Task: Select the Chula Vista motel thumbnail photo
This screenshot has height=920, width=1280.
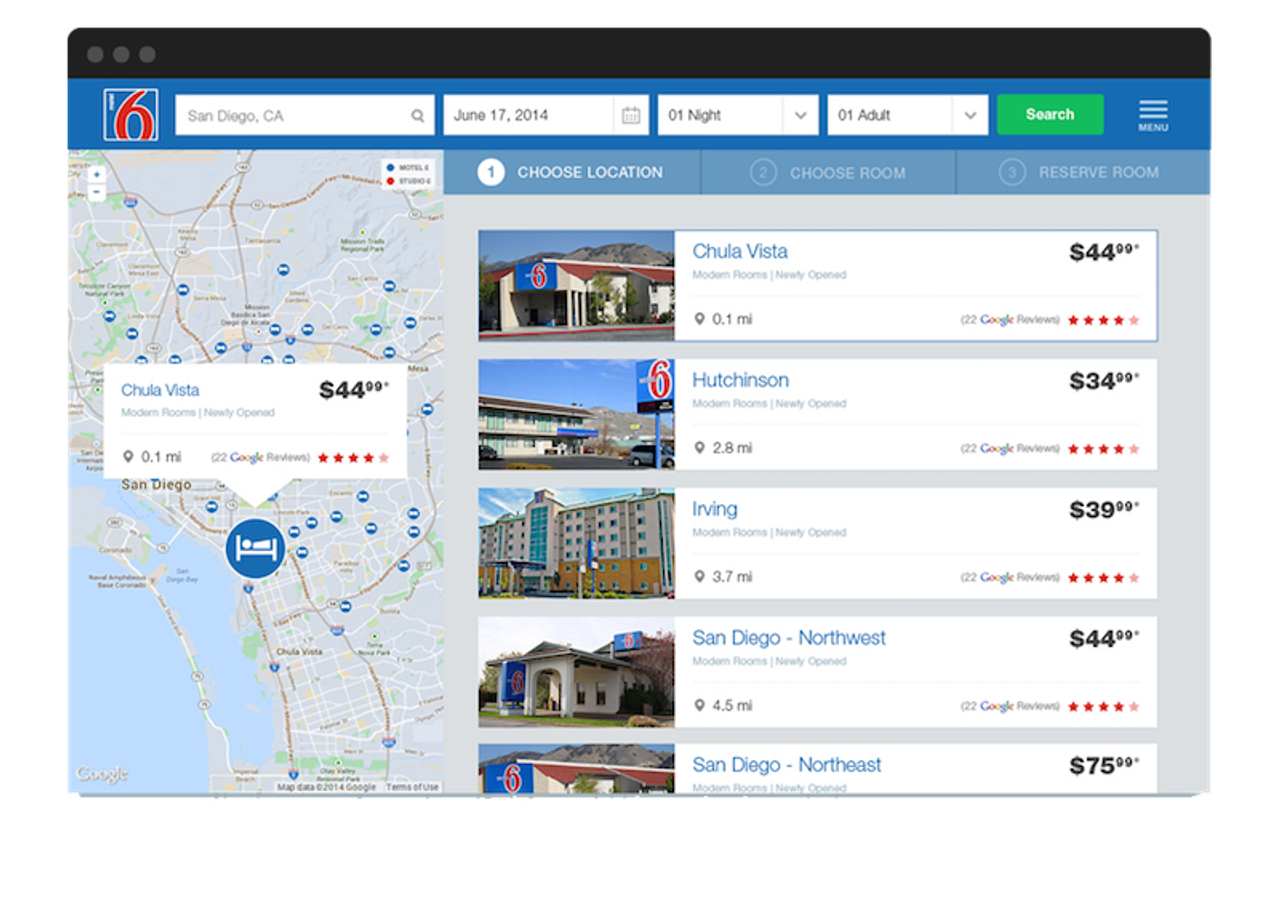Action: (x=576, y=286)
